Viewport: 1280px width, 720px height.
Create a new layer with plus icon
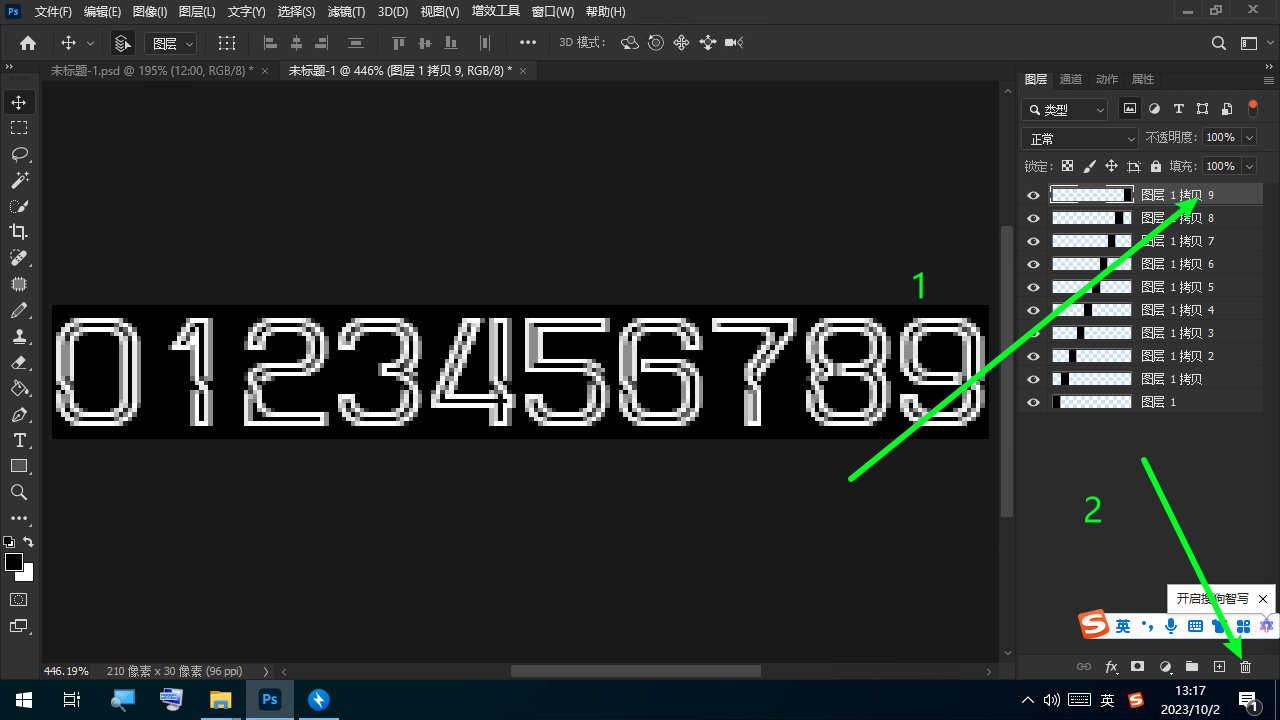1219,667
